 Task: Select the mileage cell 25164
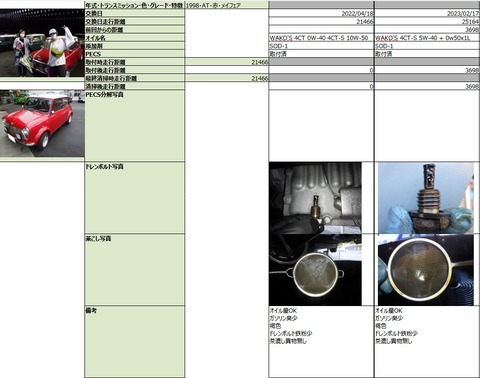(x=427, y=21)
